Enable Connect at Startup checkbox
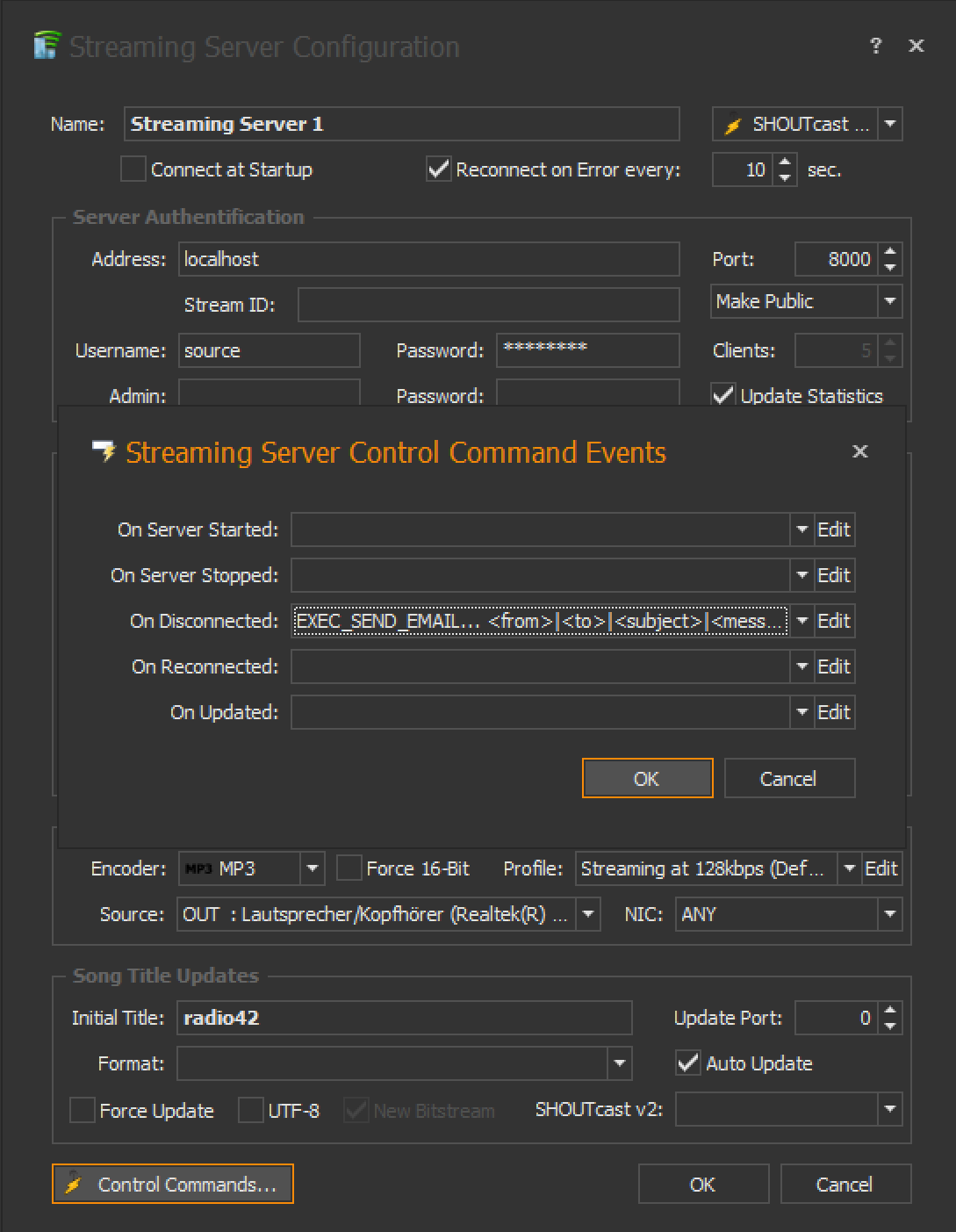956x1232 pixels. coord(133,169)
